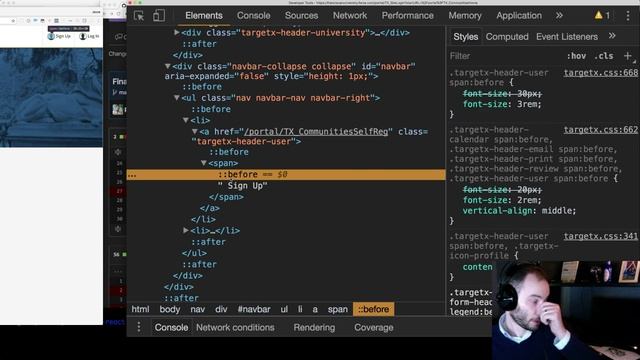The image size is (640, 360).
Task: Collapse the anchor targetx-header-user node
Action: pos(195,131)
